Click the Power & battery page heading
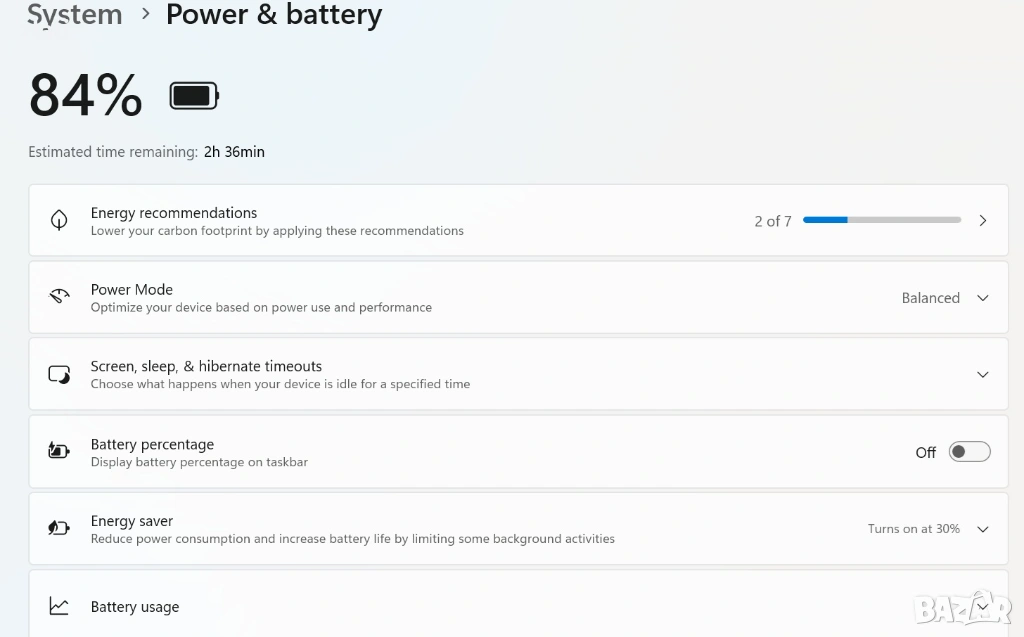Viewport: 1024px width, 637px height. (274, 15)
